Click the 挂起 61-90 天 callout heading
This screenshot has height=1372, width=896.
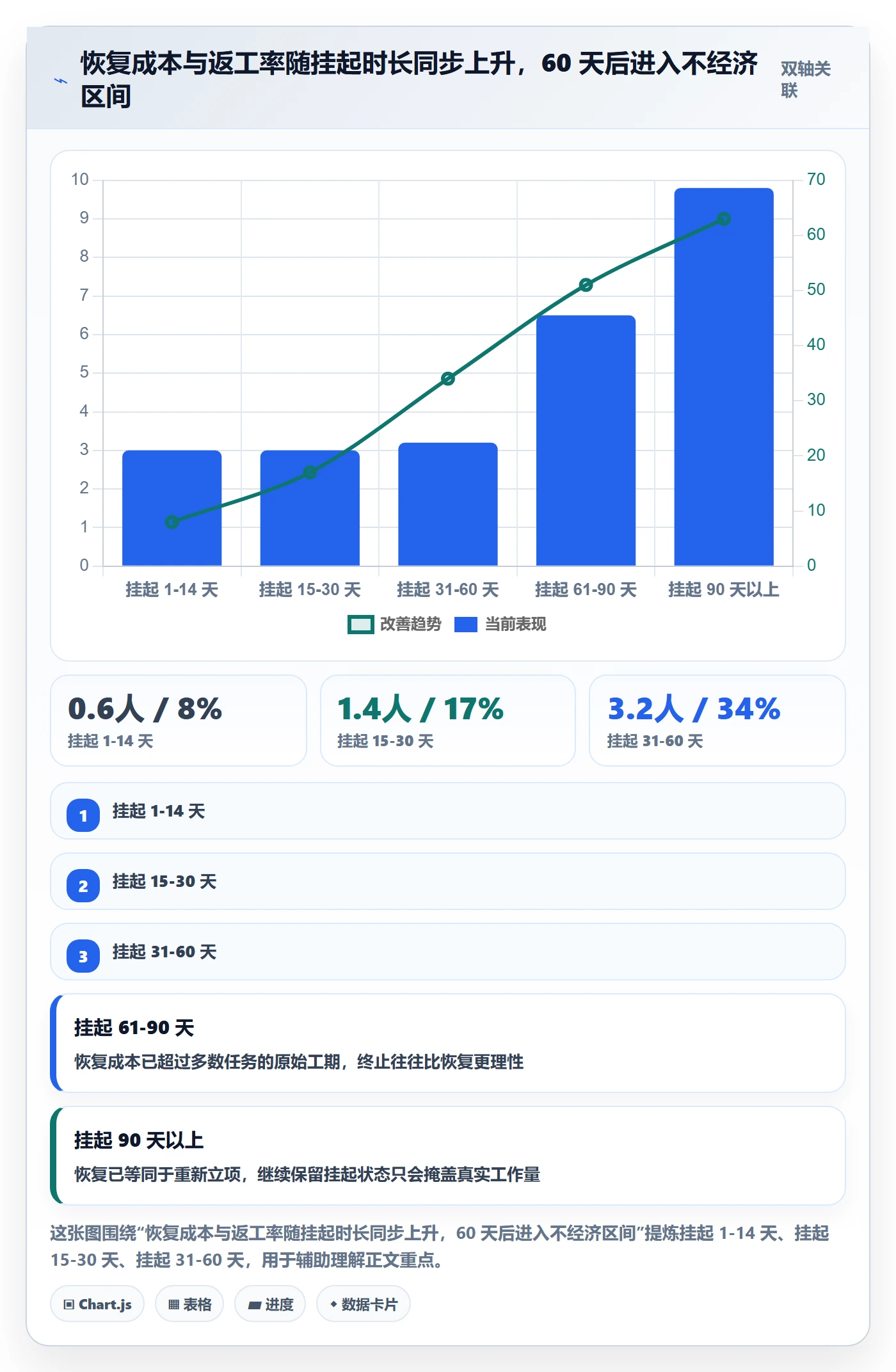(134, 1028)
